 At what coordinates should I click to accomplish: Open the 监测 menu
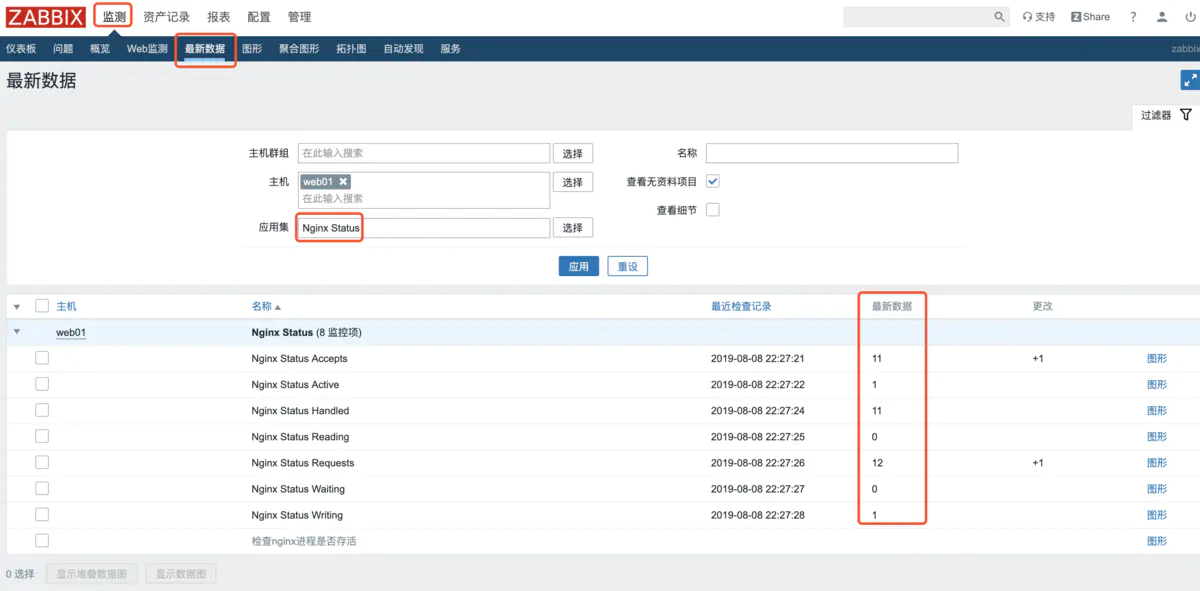coord(114,17)
